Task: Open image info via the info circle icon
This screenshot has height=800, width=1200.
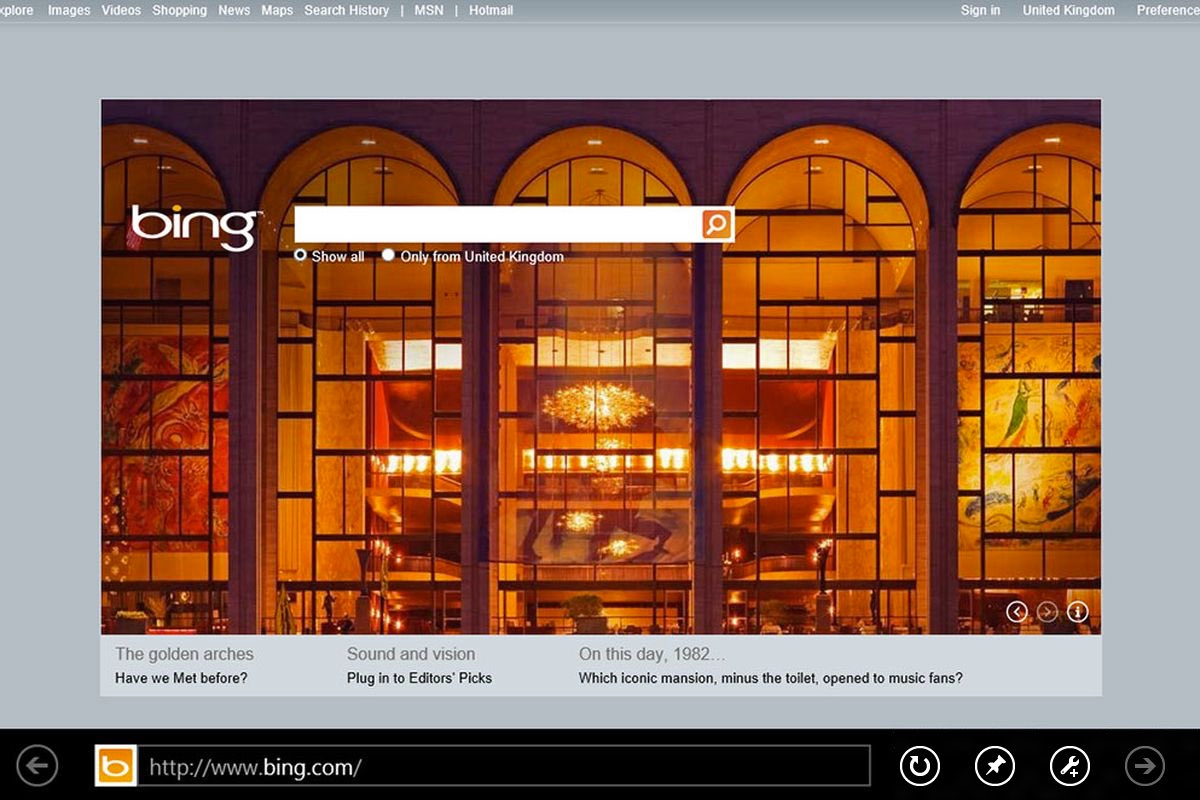Action: pyautogui.click(x=1077, y=611)
